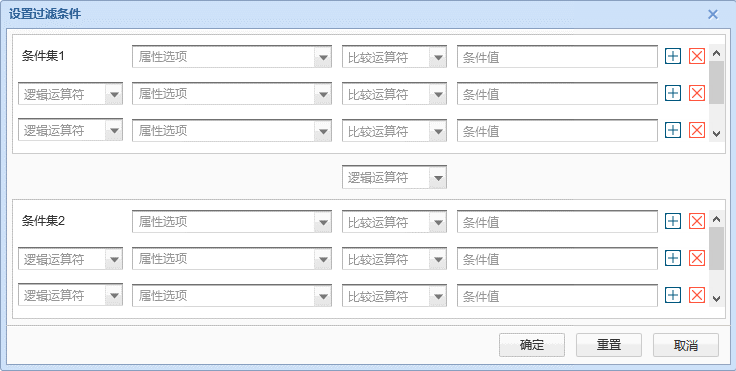Close the 设置过滤条件 dialog with the X
Image resolution: width=736 pixels, height=371 pixels.
click(x=713, y=15)
